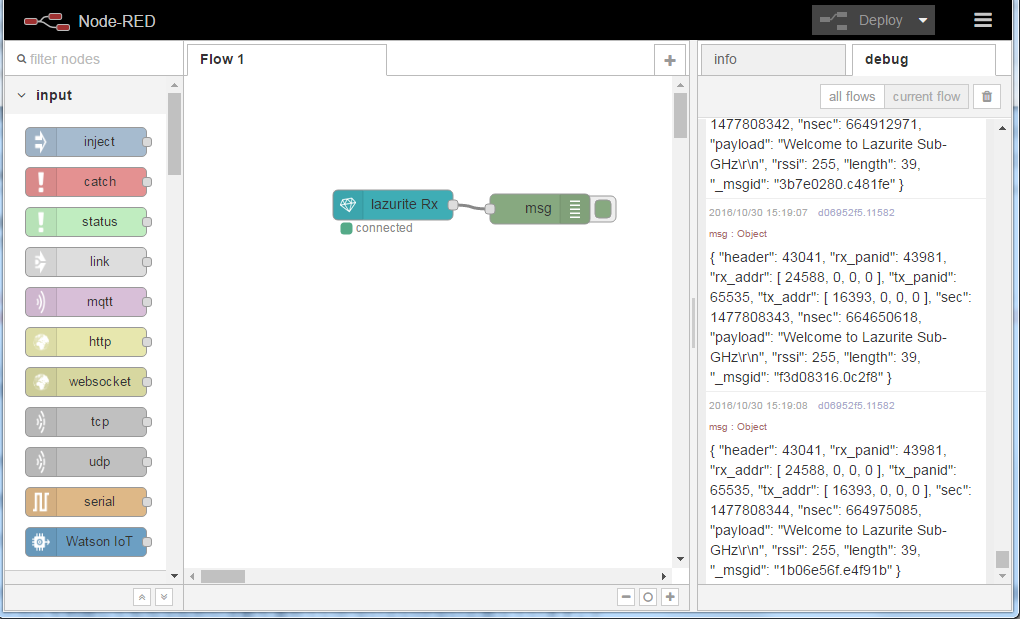This screenshot has height=619, width=1021.
Task: Select the status node in palette
Action: [87, 222]
